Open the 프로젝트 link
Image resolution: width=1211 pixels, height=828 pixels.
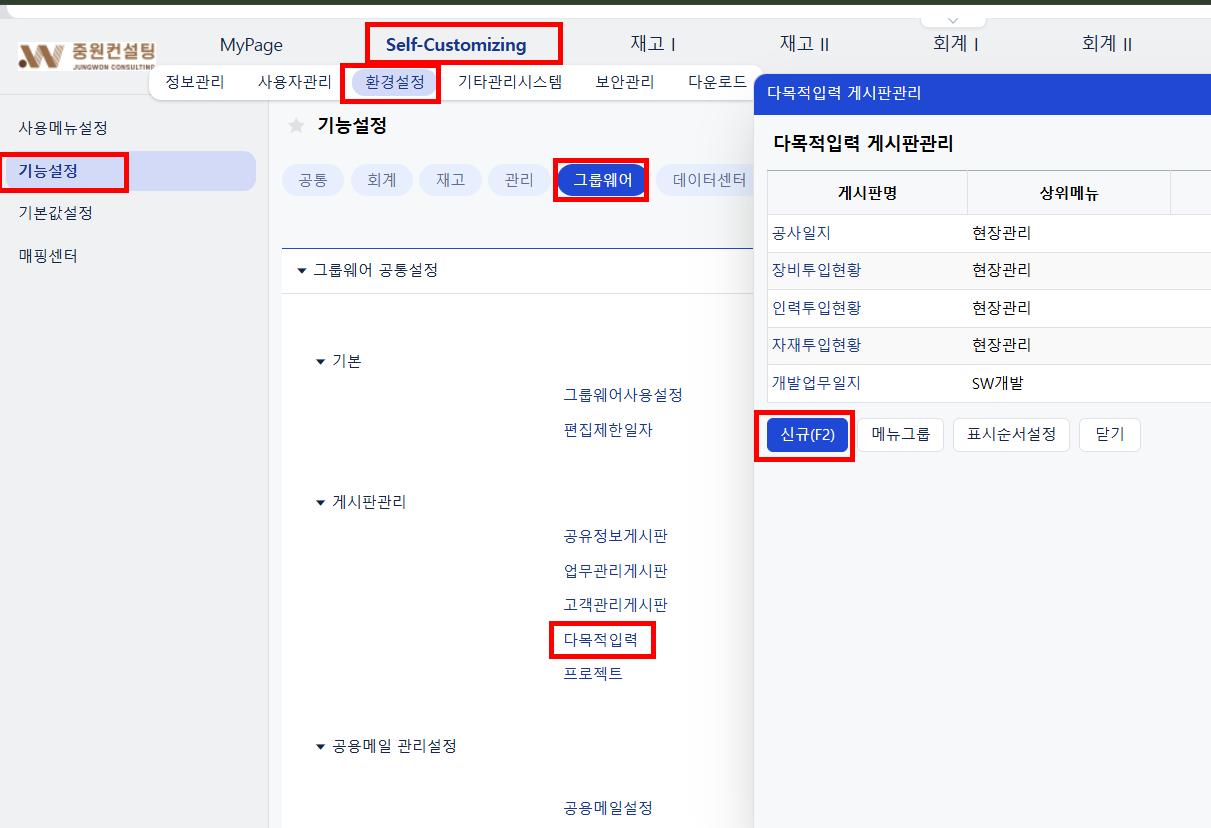coord(593,673)
